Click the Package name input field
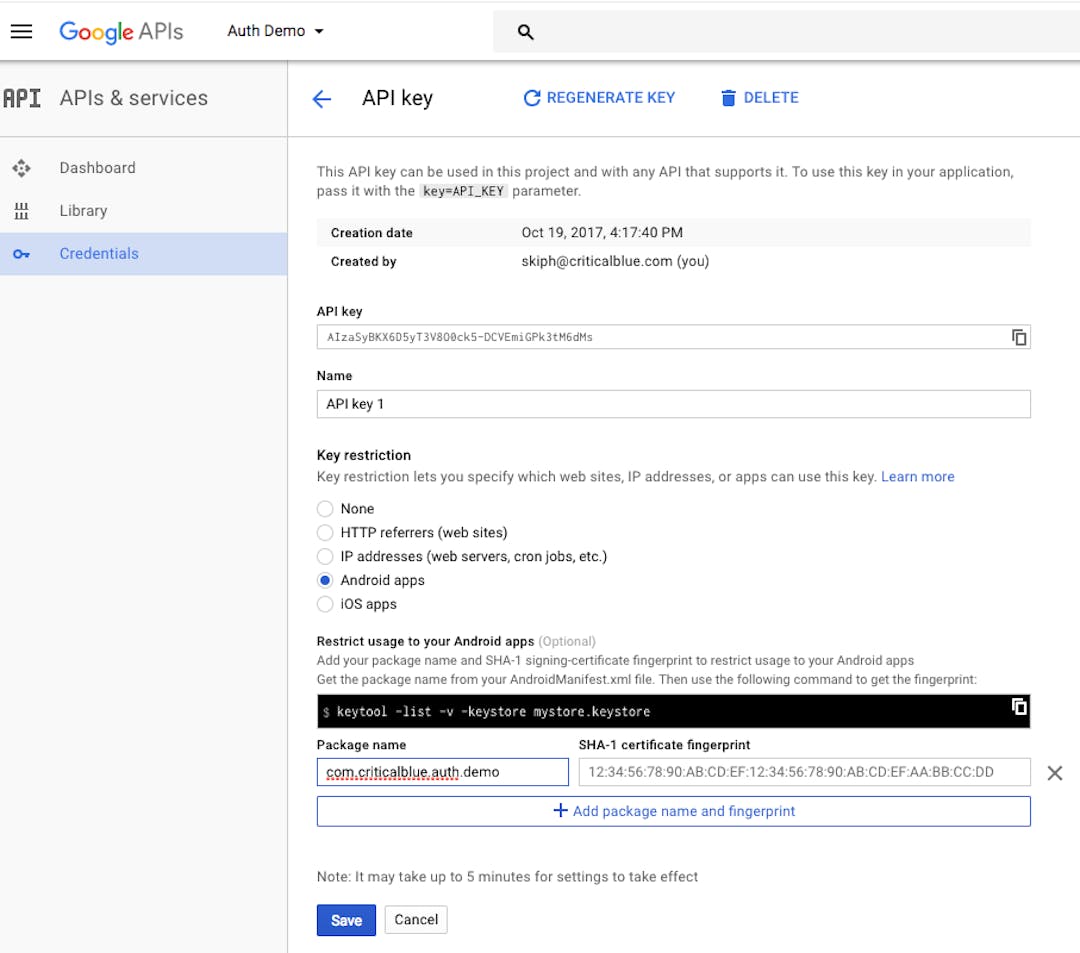1080x953 pixels. click(x=442, y=772)
